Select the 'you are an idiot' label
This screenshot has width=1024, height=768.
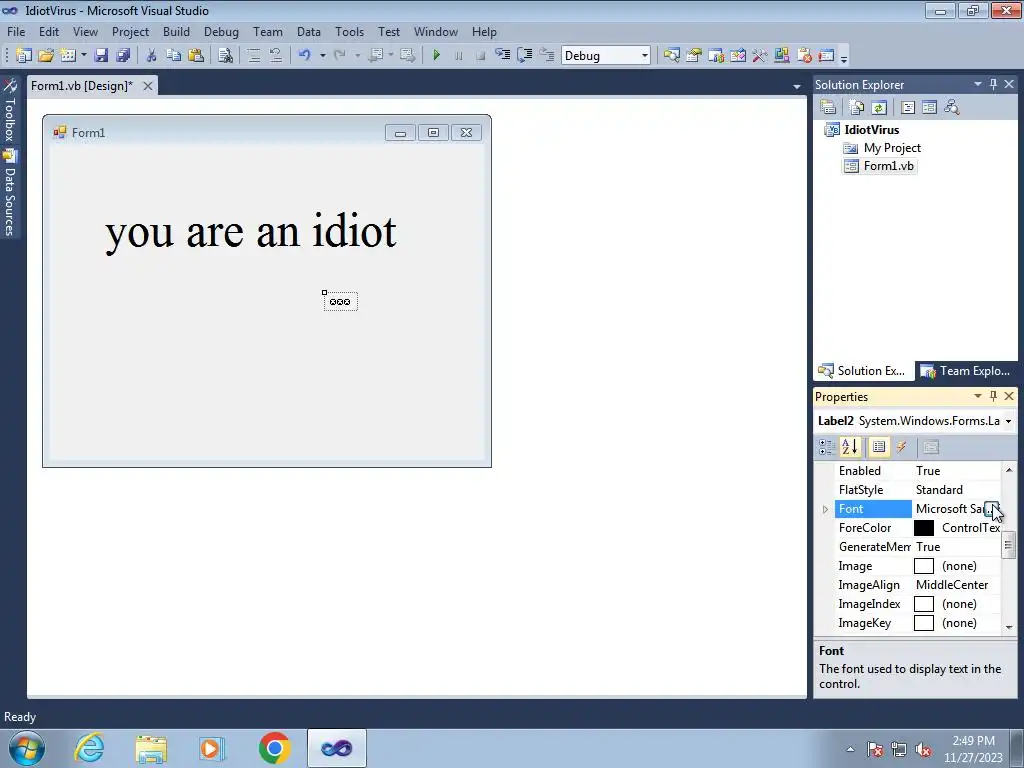251,232
